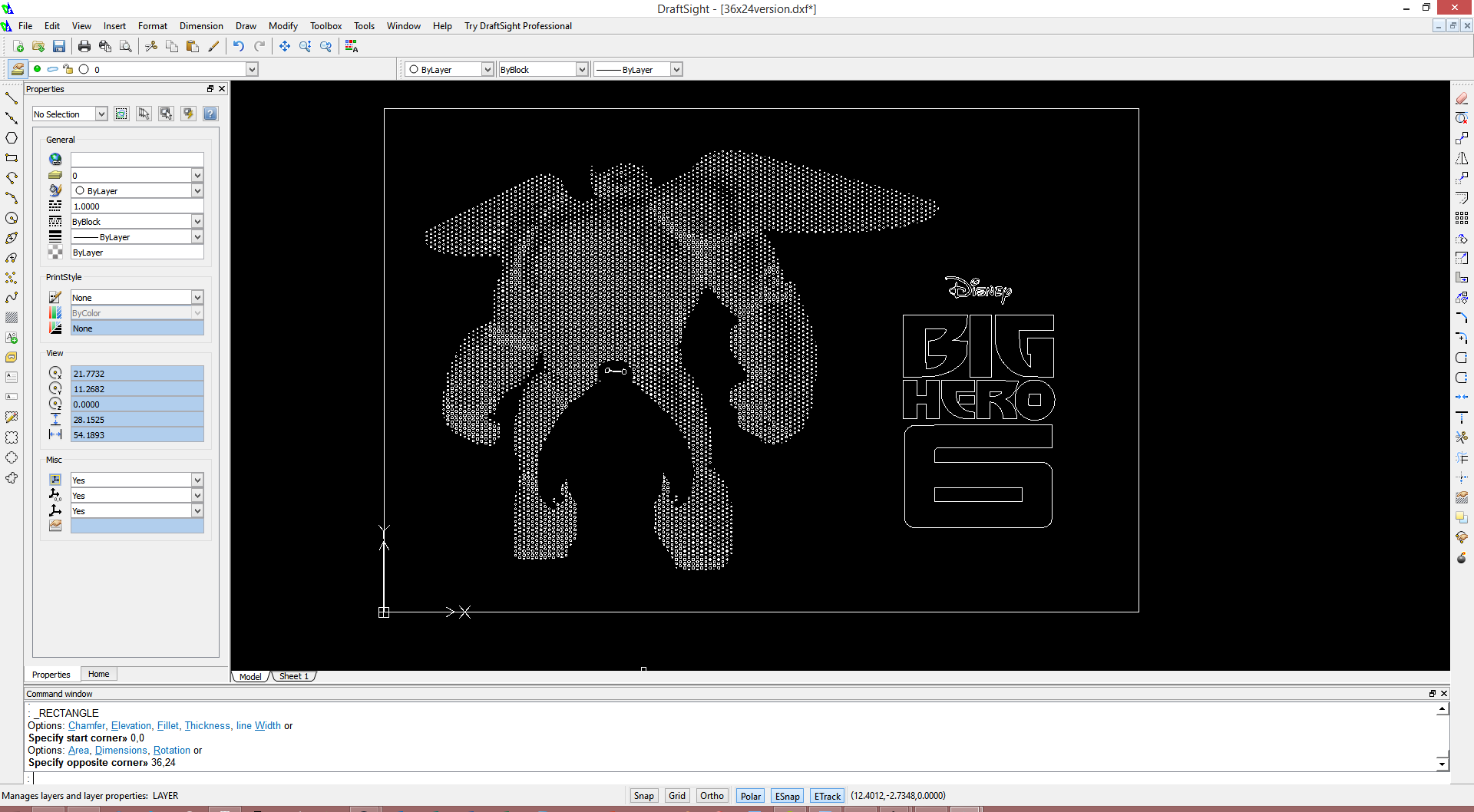Disable ESnap in the status bar
The image size is (1474, 812).
(x=788, y=796)
